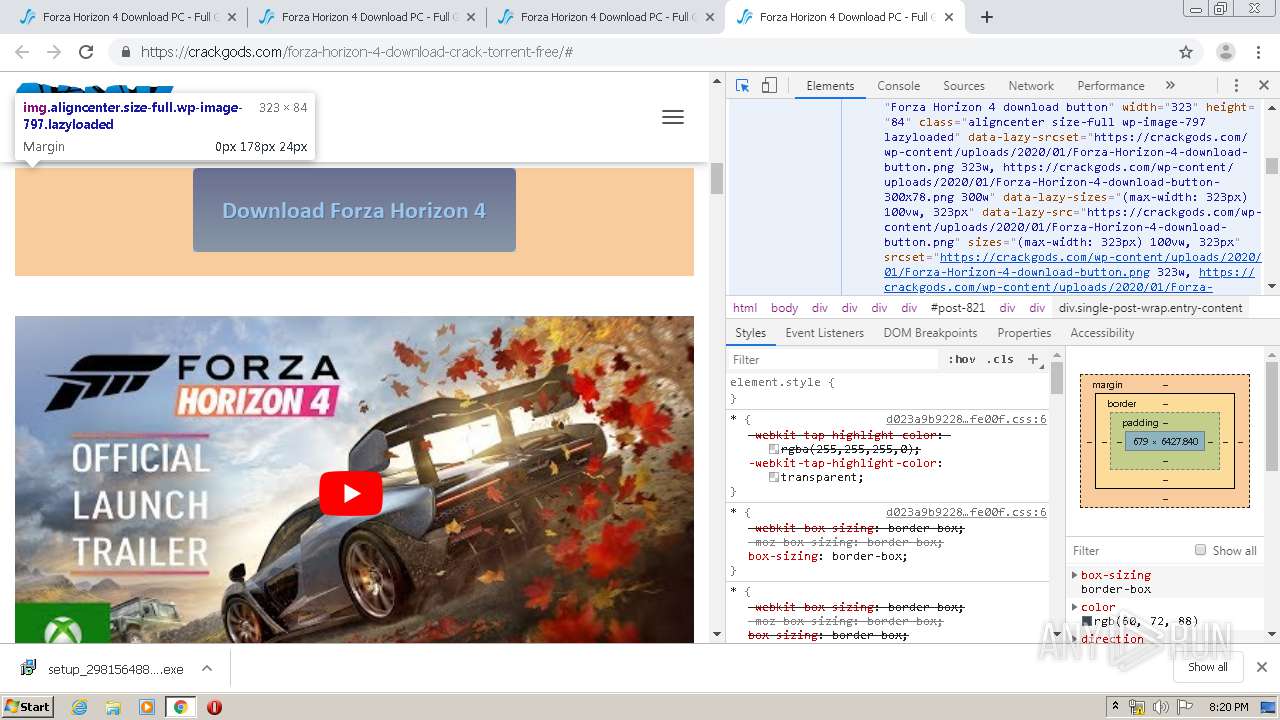Close the DevTools panel
The width and height of the screenshot is (1280, 720).
(x=1263, y=86)
